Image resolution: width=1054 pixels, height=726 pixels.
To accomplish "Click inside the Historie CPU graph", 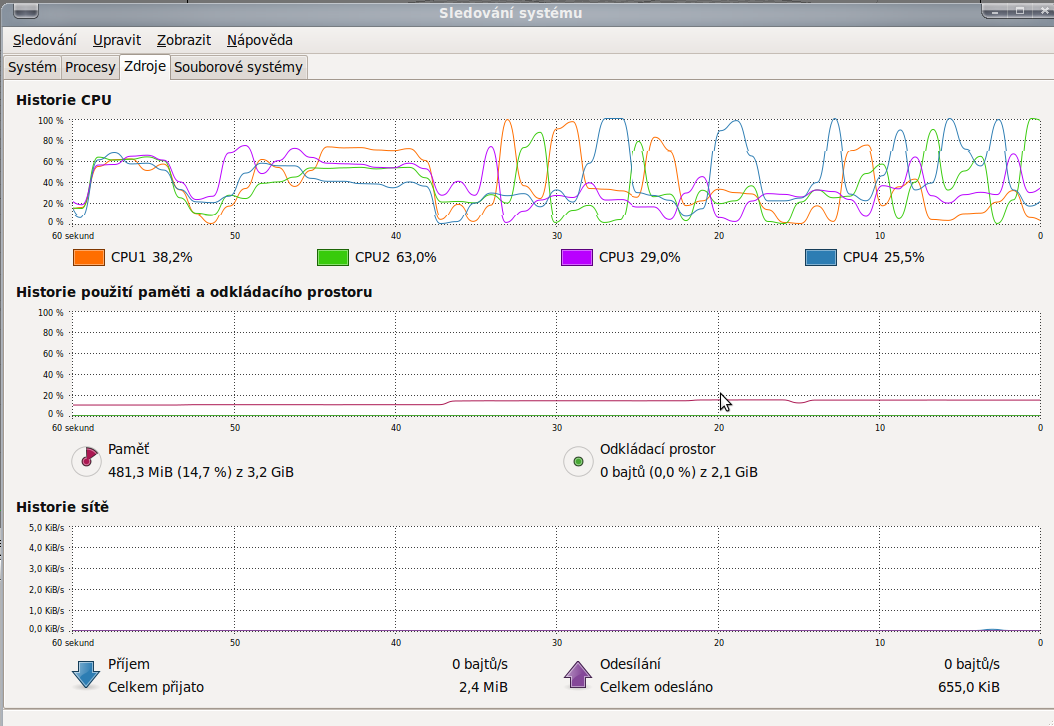I will tap(556, 170).
